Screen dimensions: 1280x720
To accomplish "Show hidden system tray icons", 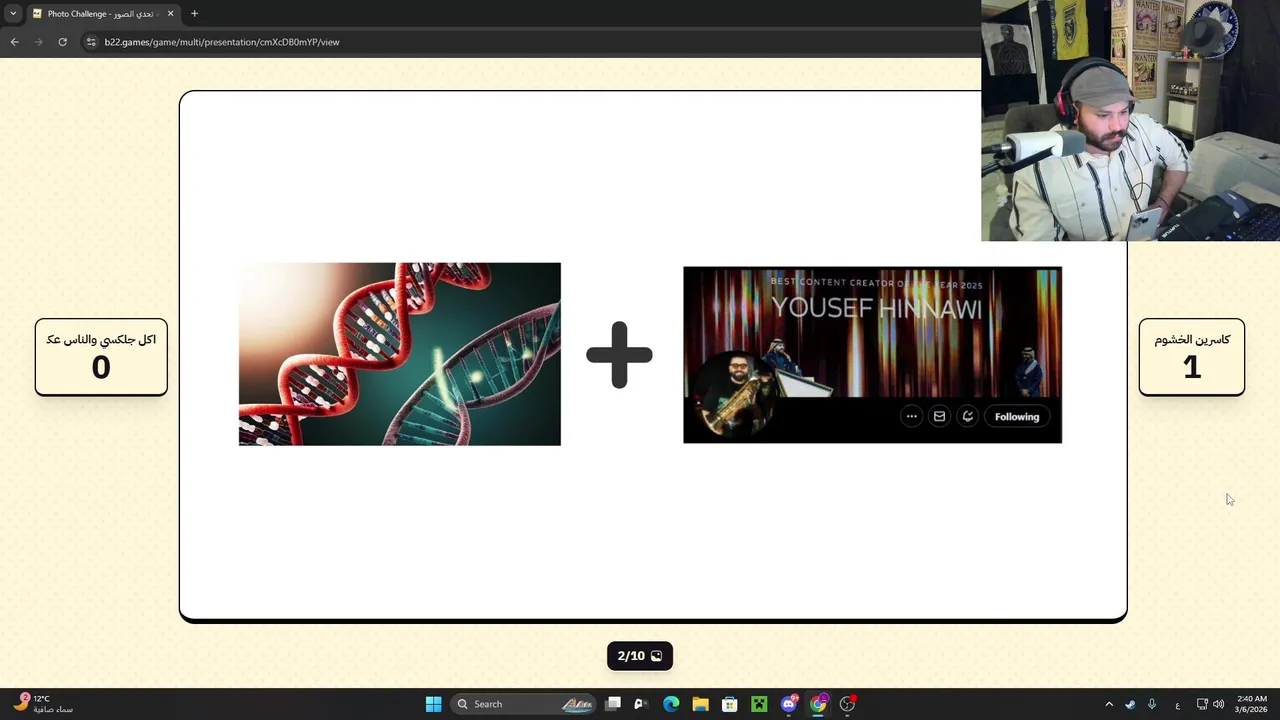I will 1108,704.
